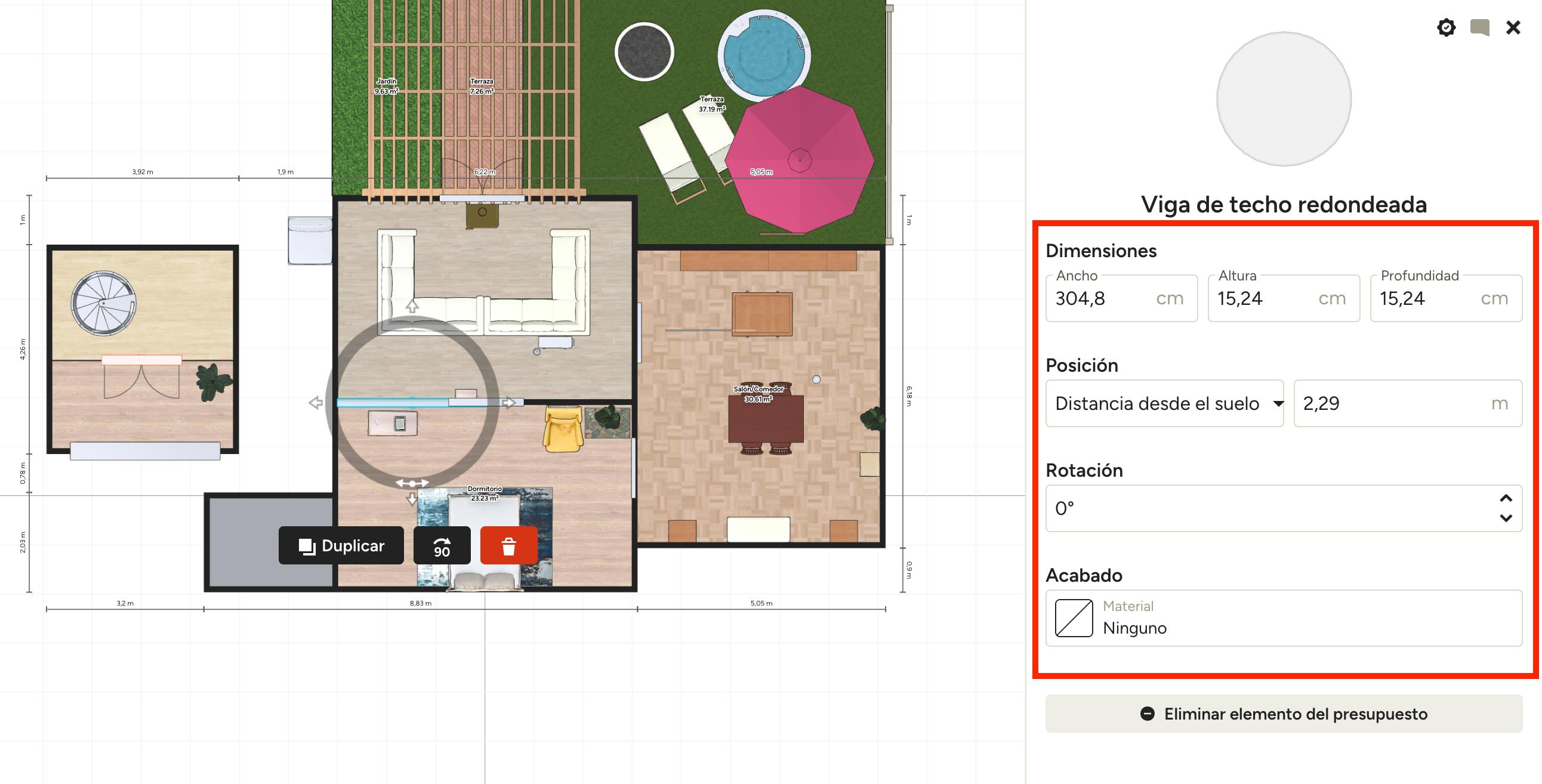Open the Material Ninguno selector
Screen dimensions: 1542x784
pos(1284,618)
